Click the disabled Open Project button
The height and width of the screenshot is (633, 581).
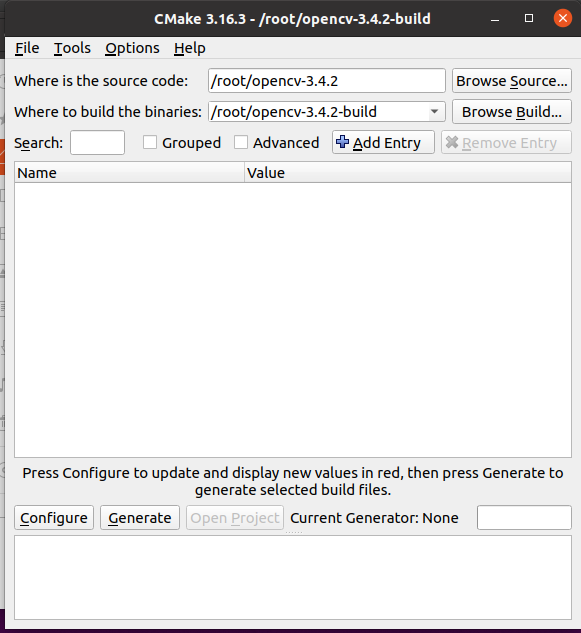click(x=235, y=518)
